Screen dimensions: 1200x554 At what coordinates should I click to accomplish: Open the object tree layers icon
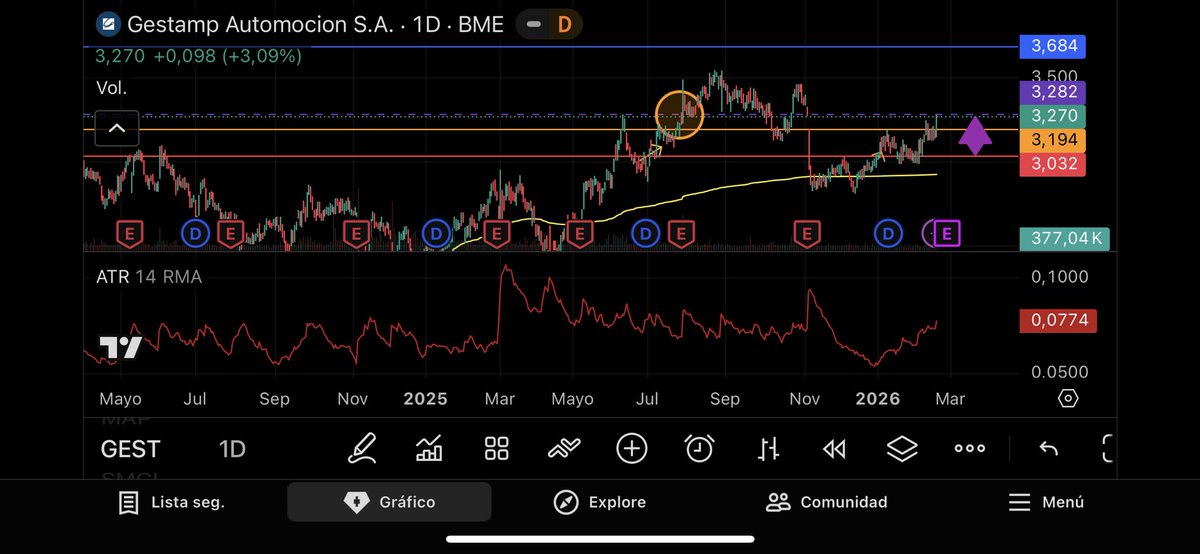902,449
